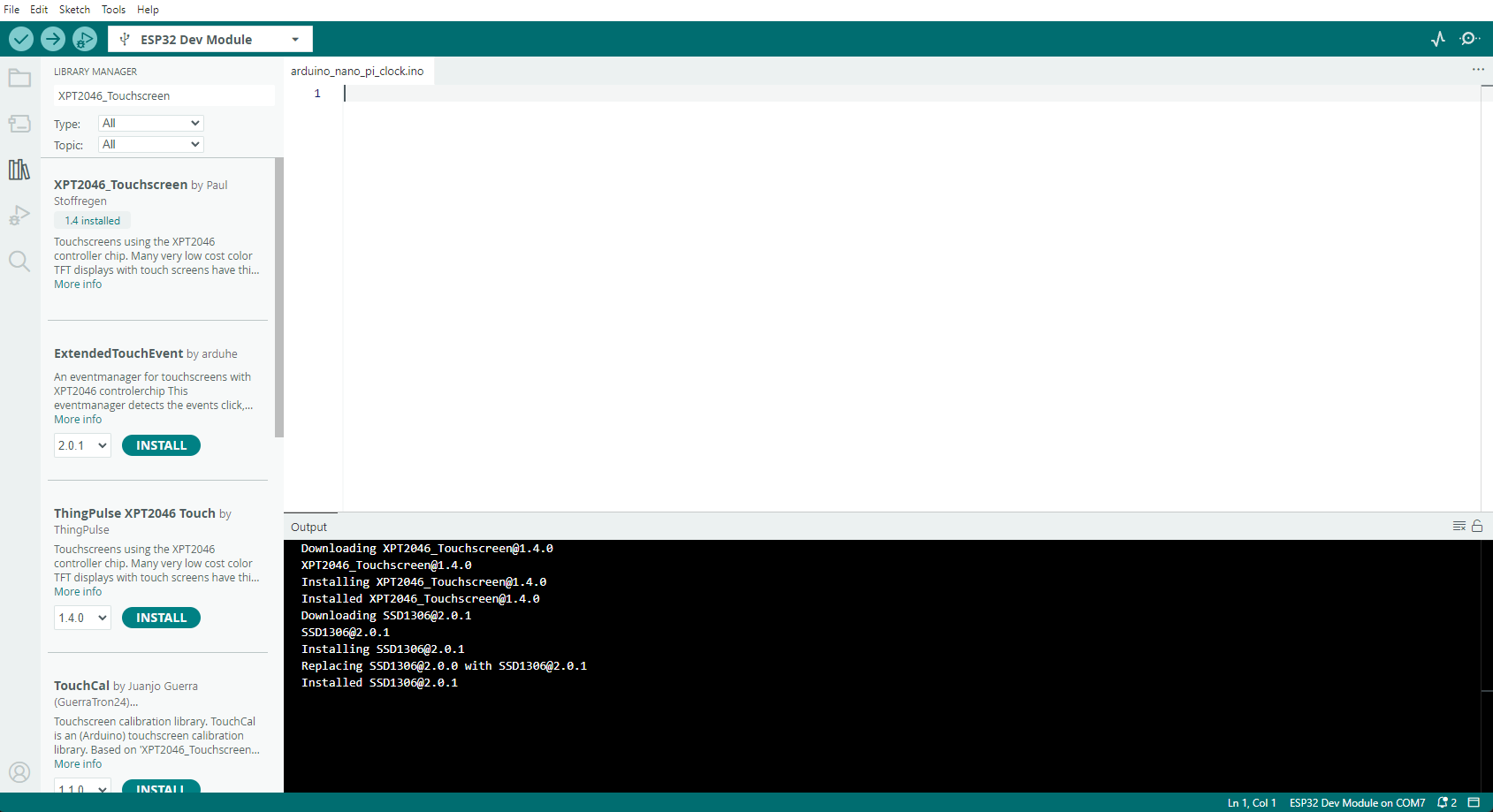Click the XPT2046_Touchscreen library title
The image size is (1493, 812).
click(x=120, y=185)
